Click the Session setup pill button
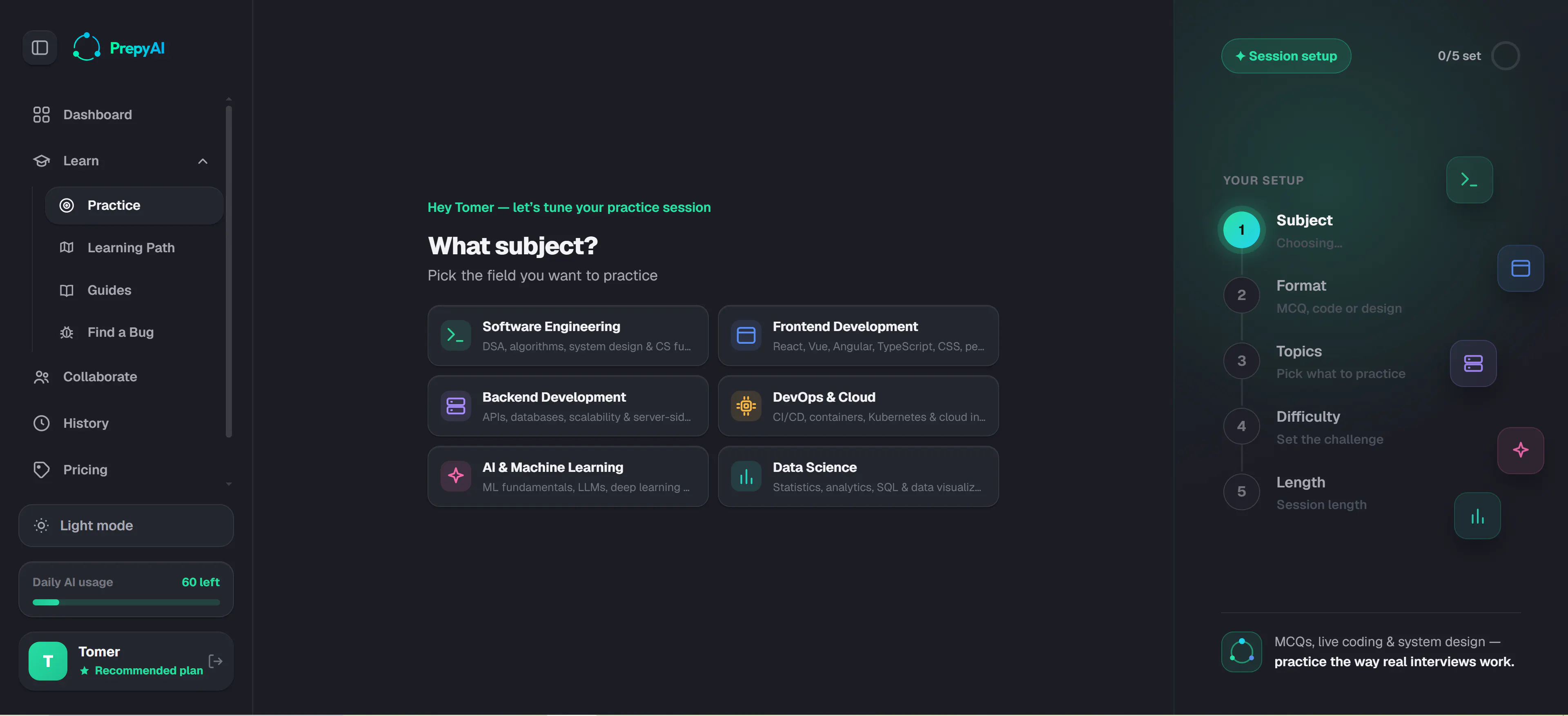 (x=1286, y=56)
